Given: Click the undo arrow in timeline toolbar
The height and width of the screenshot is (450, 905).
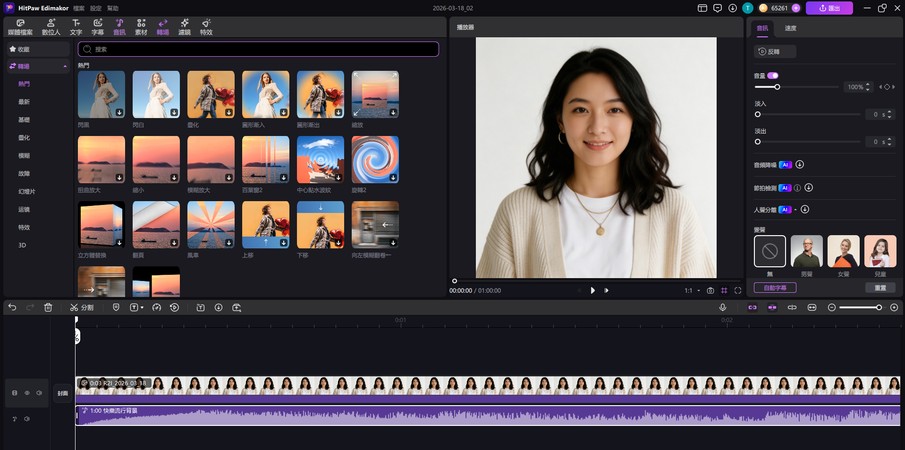Looking at the screenshot, I should (12, 307).
